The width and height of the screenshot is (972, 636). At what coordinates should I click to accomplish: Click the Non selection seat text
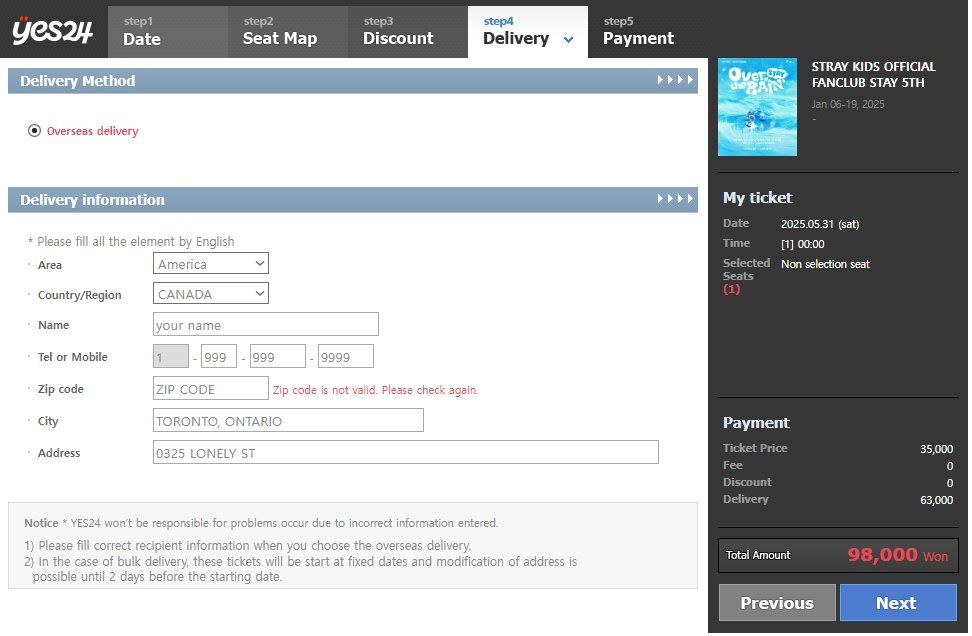coord(825,264)
